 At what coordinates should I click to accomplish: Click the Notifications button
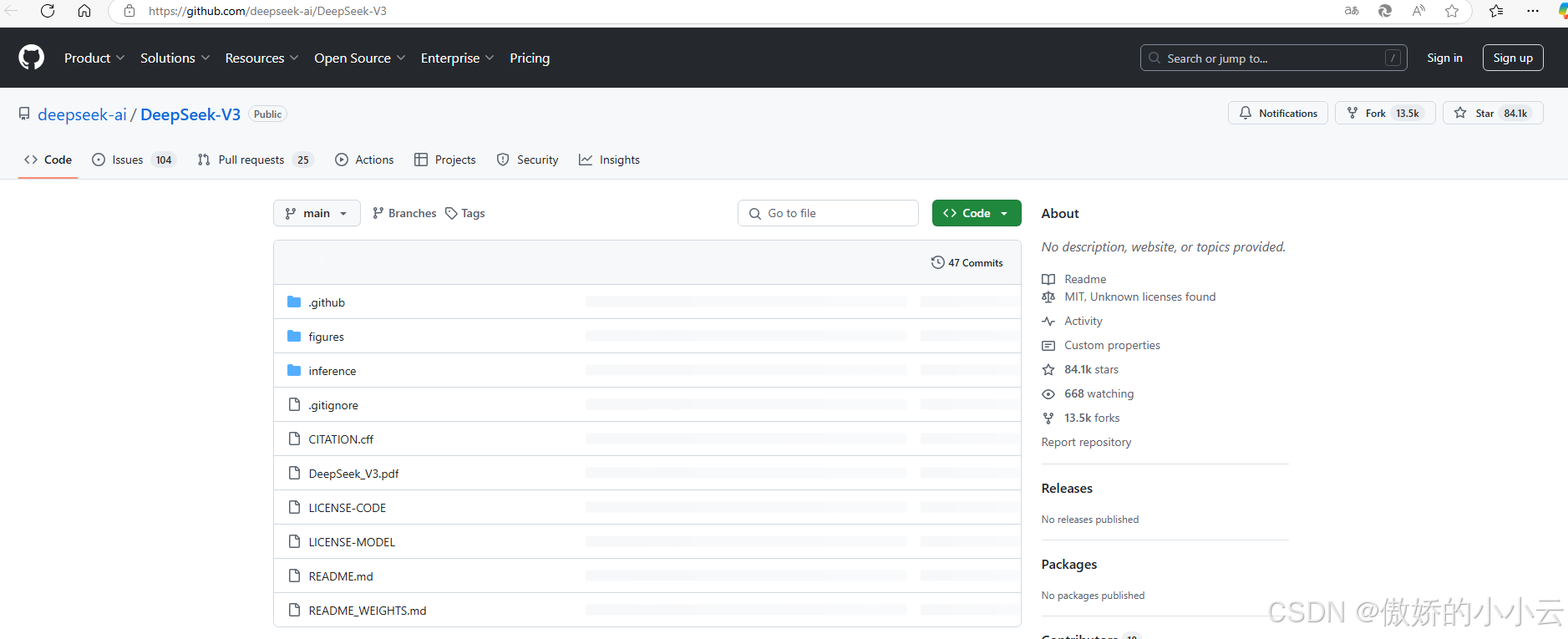point(1277,113)
